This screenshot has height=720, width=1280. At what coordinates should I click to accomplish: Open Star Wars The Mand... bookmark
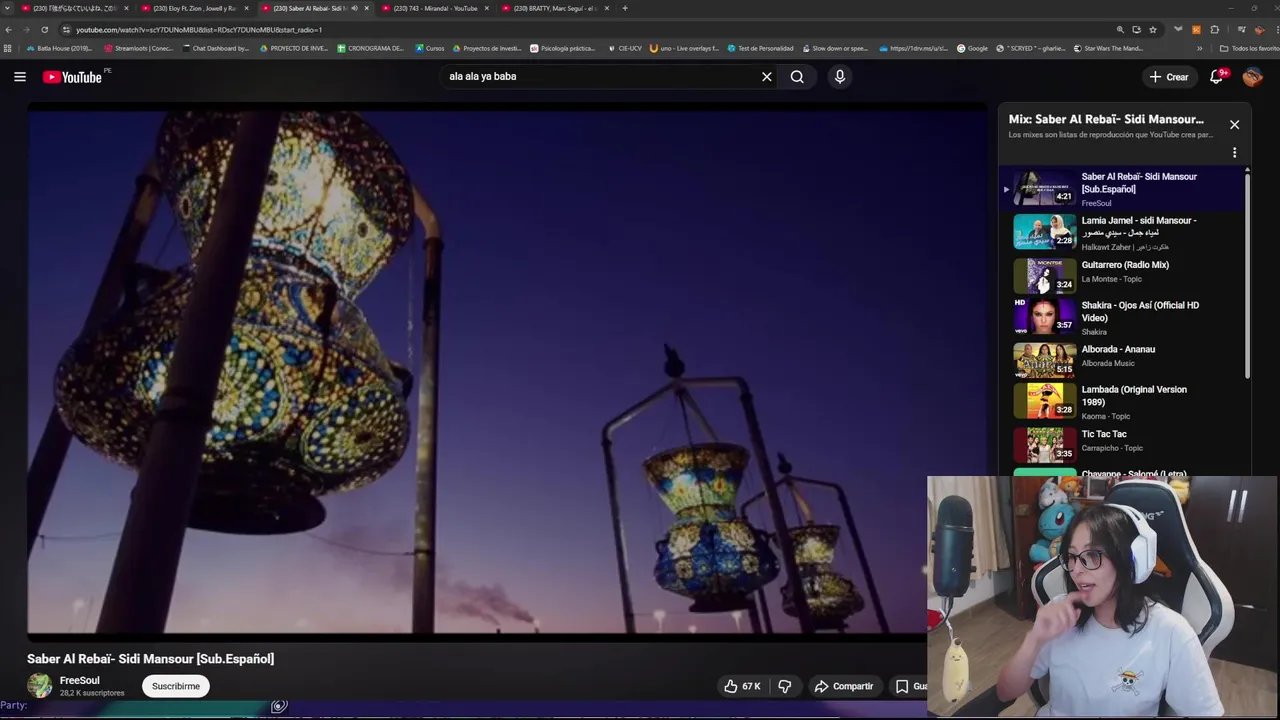click(x=1108, y=48)
